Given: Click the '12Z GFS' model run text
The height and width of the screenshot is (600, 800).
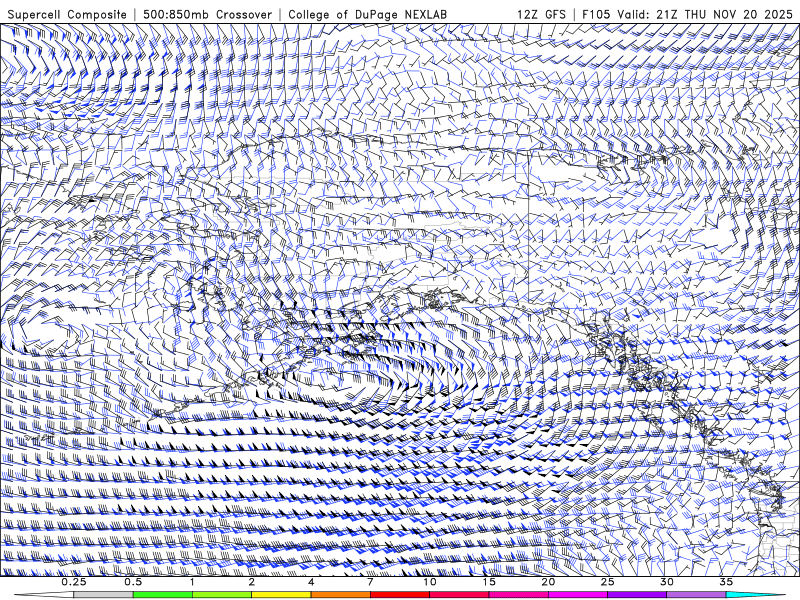Looking at the screenshot, I should click(541, 14).
